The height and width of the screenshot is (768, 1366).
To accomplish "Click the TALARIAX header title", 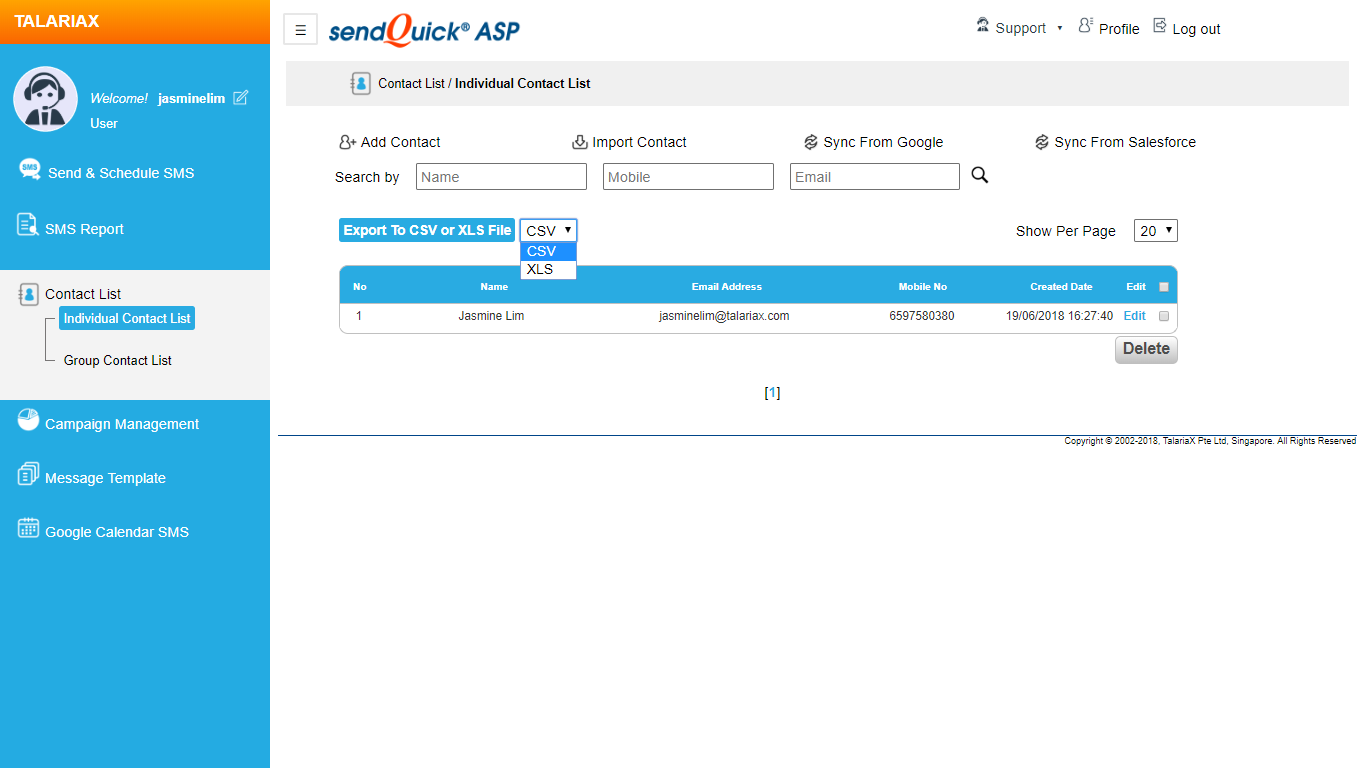I will coord(57,21).
